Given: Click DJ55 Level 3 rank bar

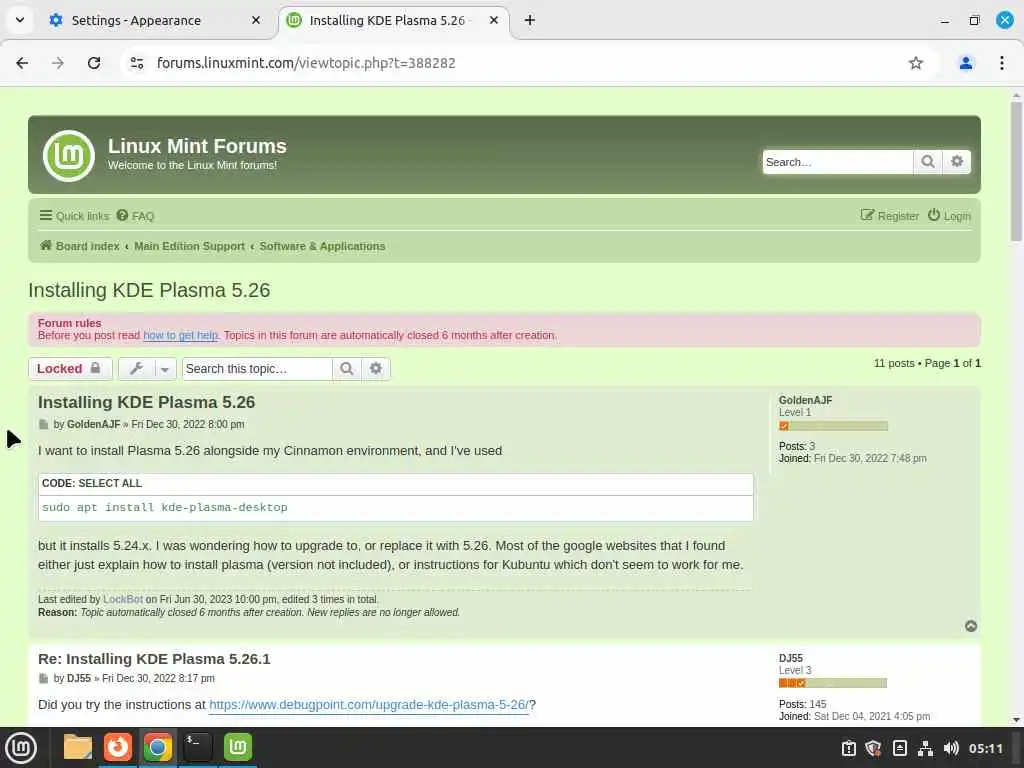Looking at the screenshot, I should point(833,683).
